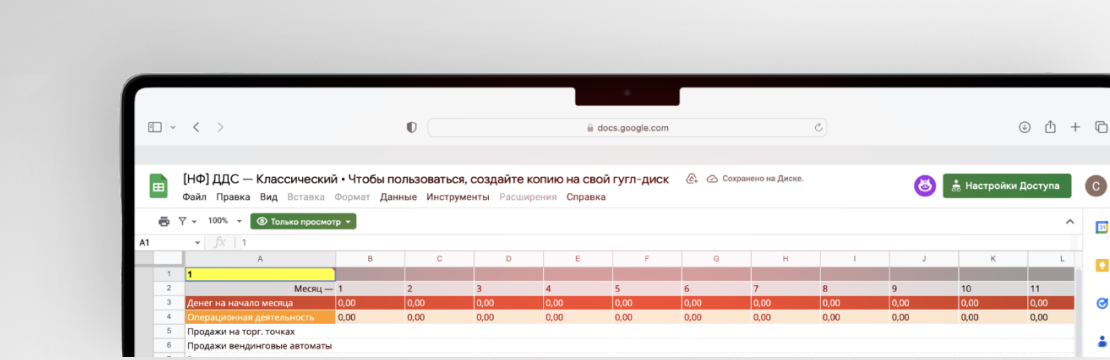1110x360 pixels.
Task: Open Google Tasks in the side panel
Action: coord(1102,303)
